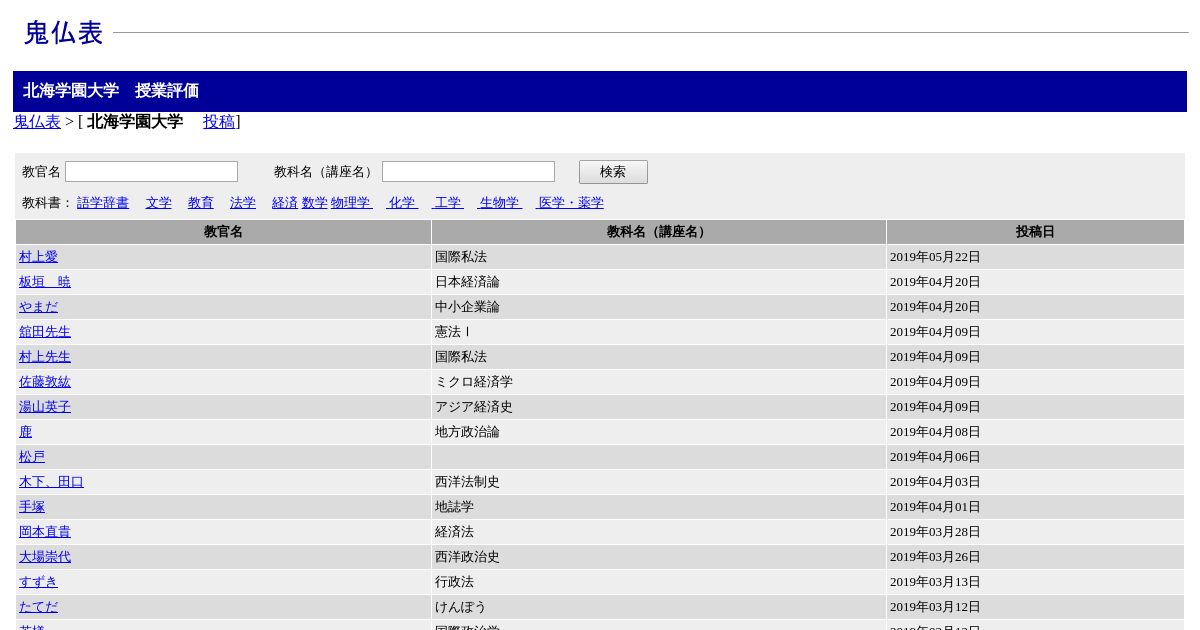Click the 北海学園大学 授業評価 banner
The image size is (1200, 630).
[600, 91]
